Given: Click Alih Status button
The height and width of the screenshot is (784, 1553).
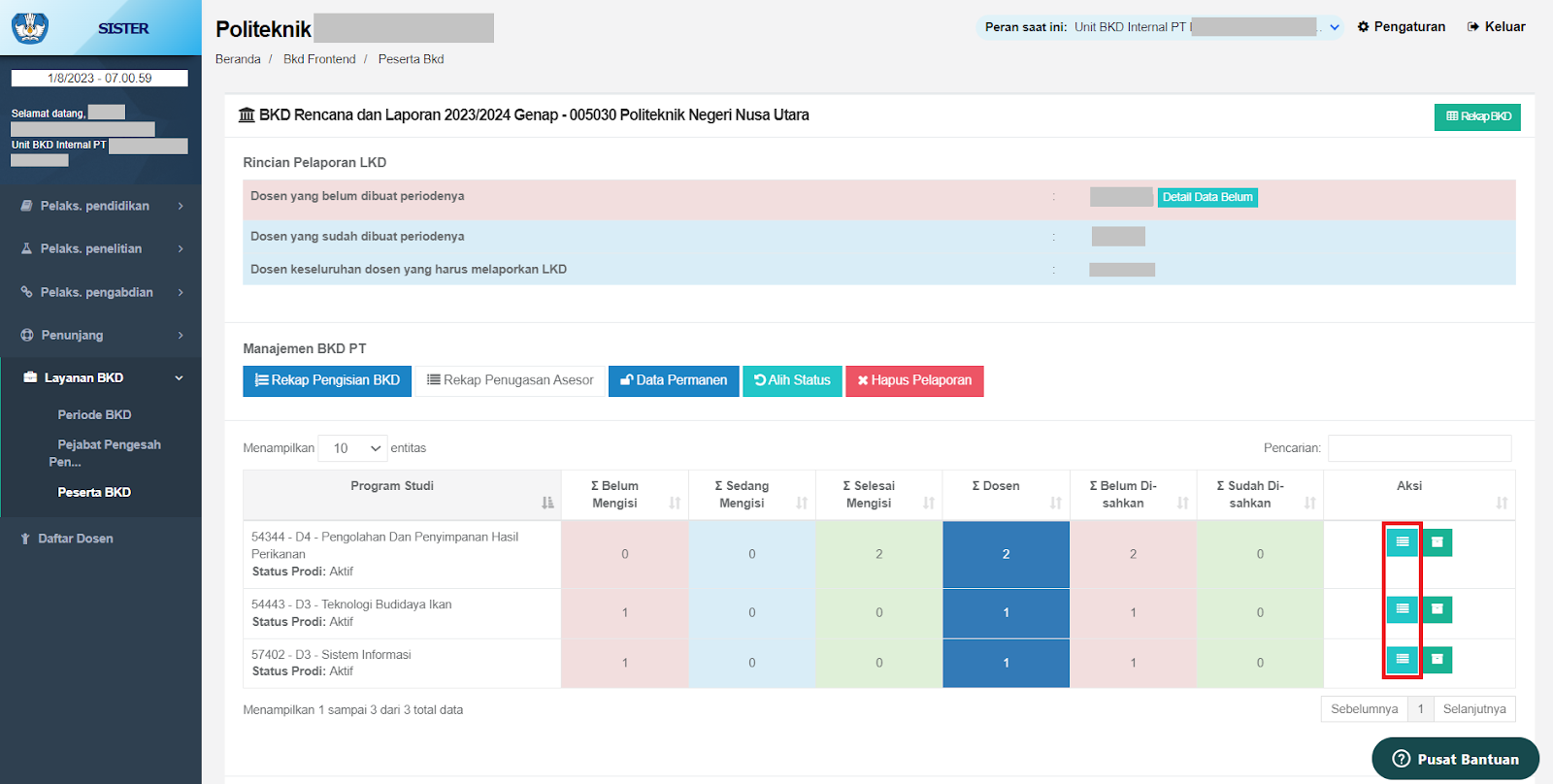Looking at the screenshot, I should click(792, 380).
